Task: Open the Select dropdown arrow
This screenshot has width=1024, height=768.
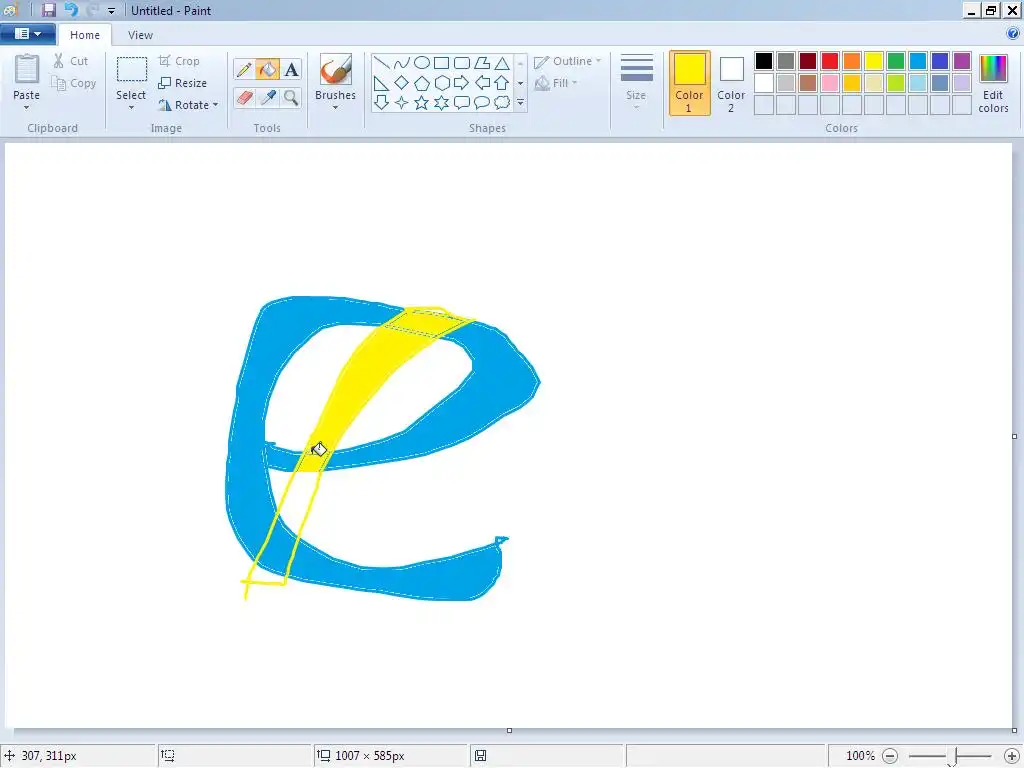Action: tap(131, 108)
